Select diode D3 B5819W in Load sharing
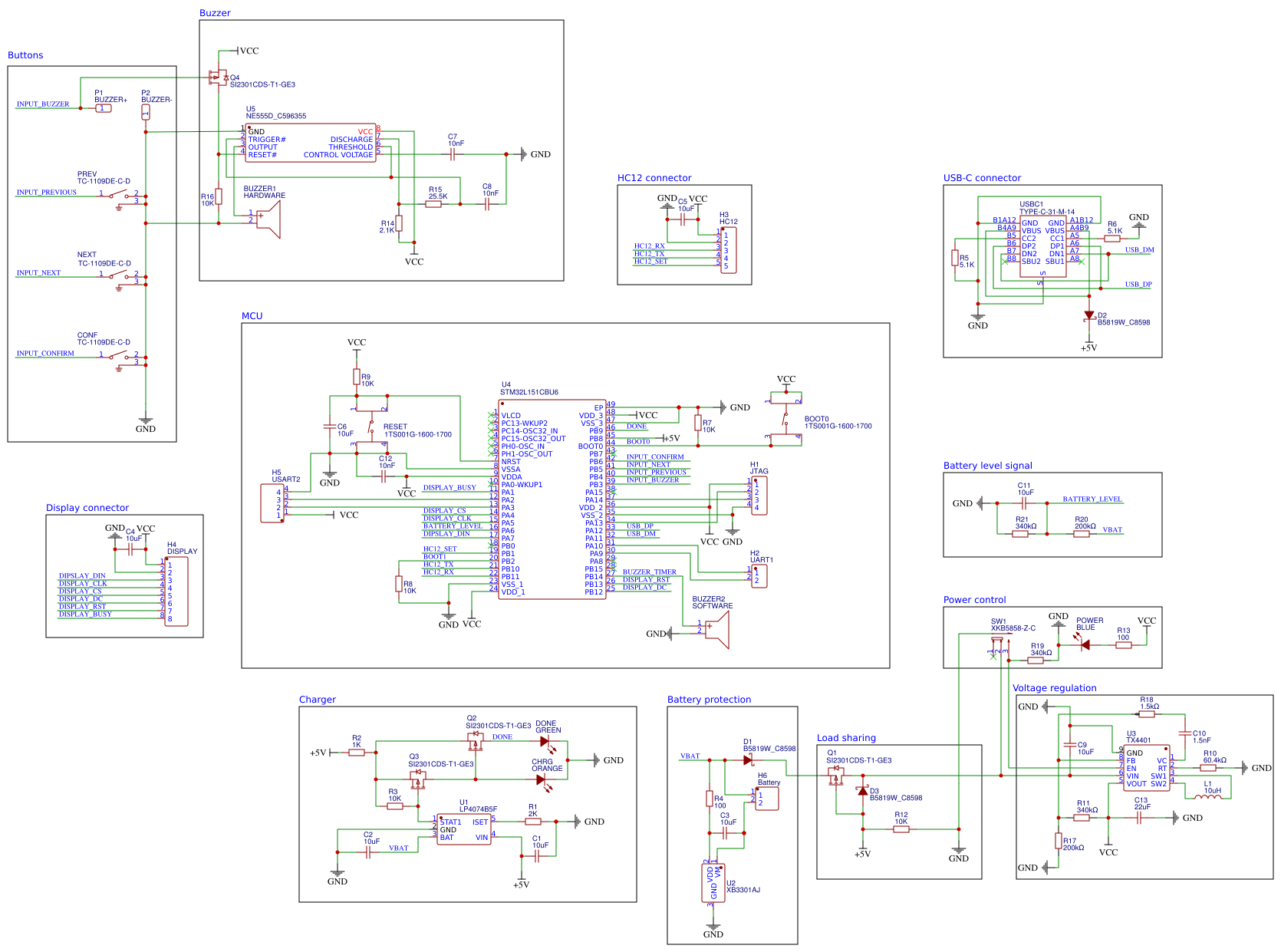The height and width of the screenshot is (952, 1281). 862,790
